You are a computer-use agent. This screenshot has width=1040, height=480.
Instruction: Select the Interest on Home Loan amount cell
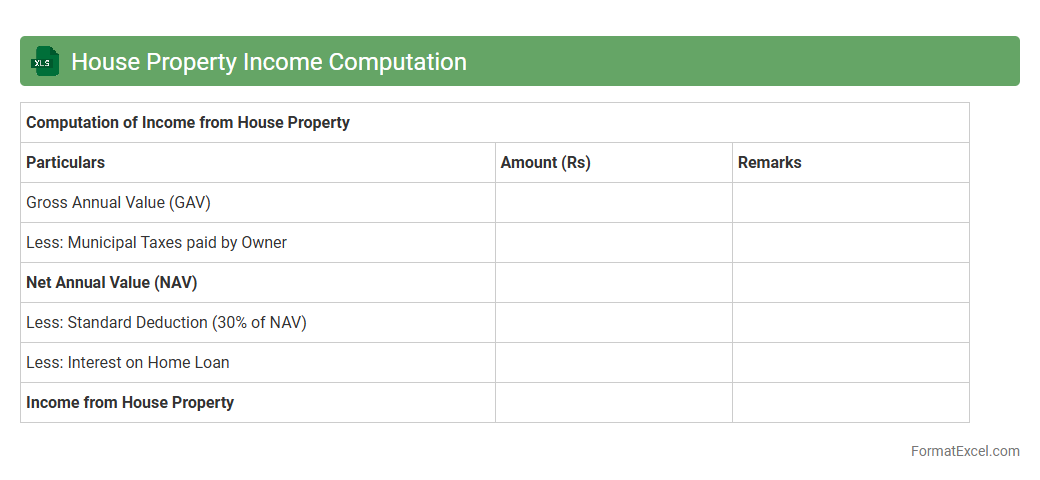click(613, 363)
